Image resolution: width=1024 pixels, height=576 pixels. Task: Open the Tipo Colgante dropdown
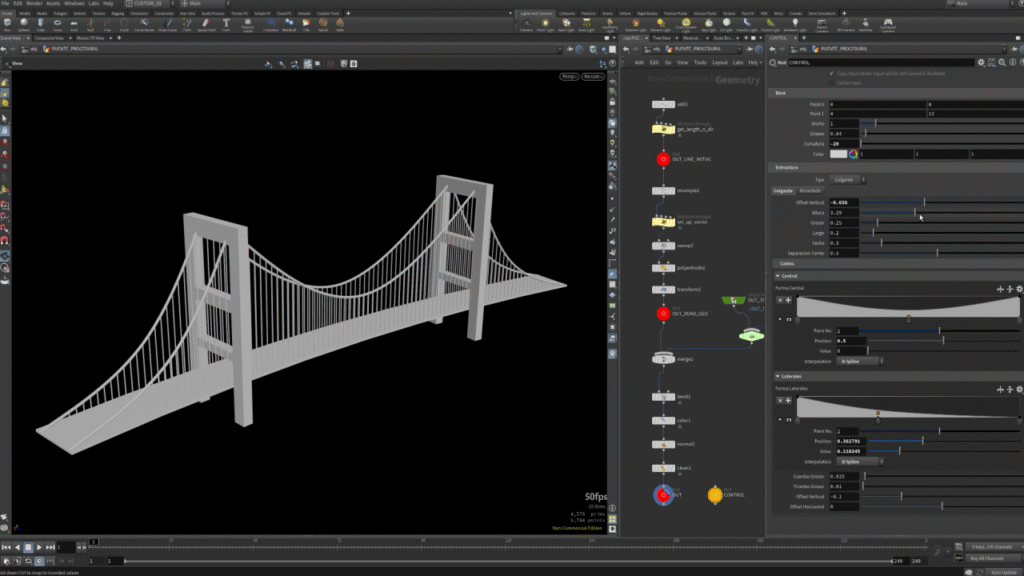(x=844, y=179)
